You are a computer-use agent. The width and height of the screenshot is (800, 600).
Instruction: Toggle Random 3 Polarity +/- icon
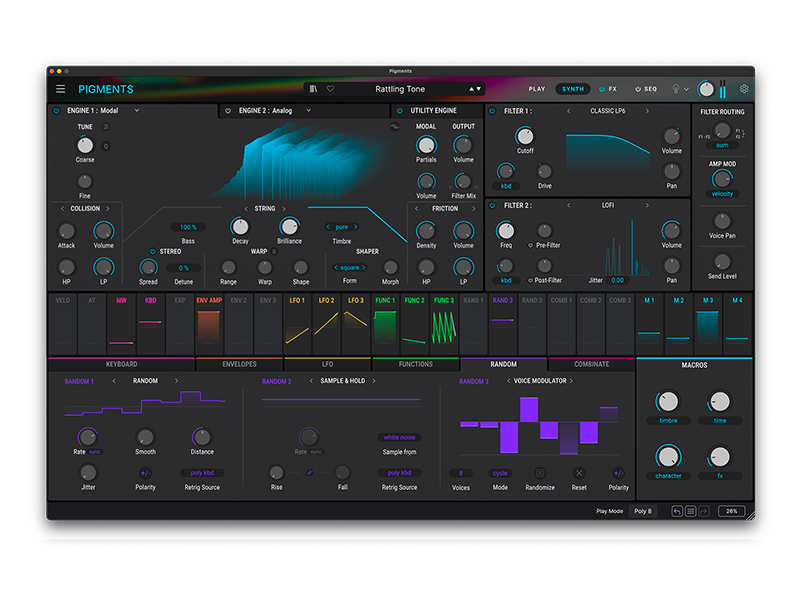point(618,473)
